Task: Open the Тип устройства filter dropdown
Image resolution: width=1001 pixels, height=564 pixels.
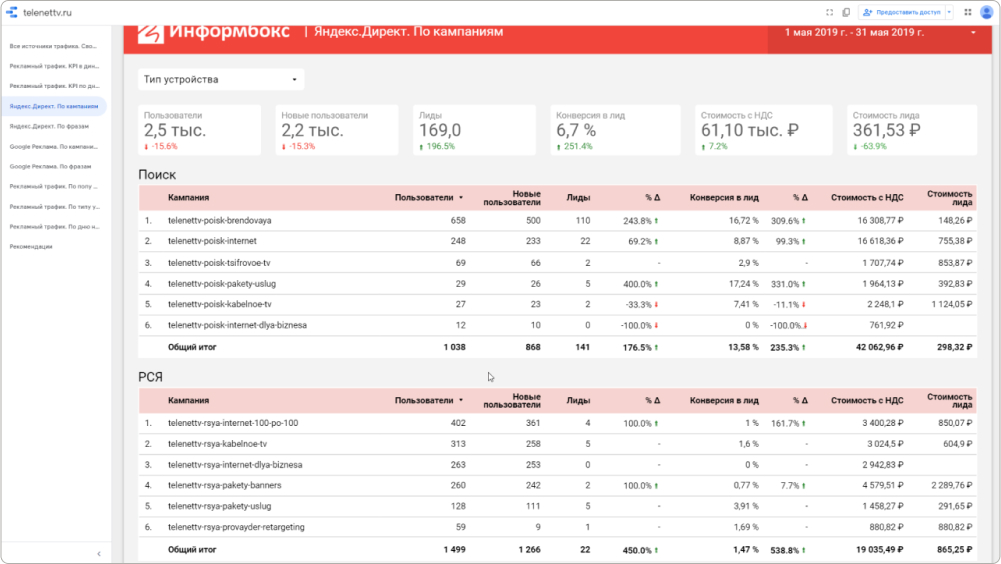Action: tap(221, 79)
